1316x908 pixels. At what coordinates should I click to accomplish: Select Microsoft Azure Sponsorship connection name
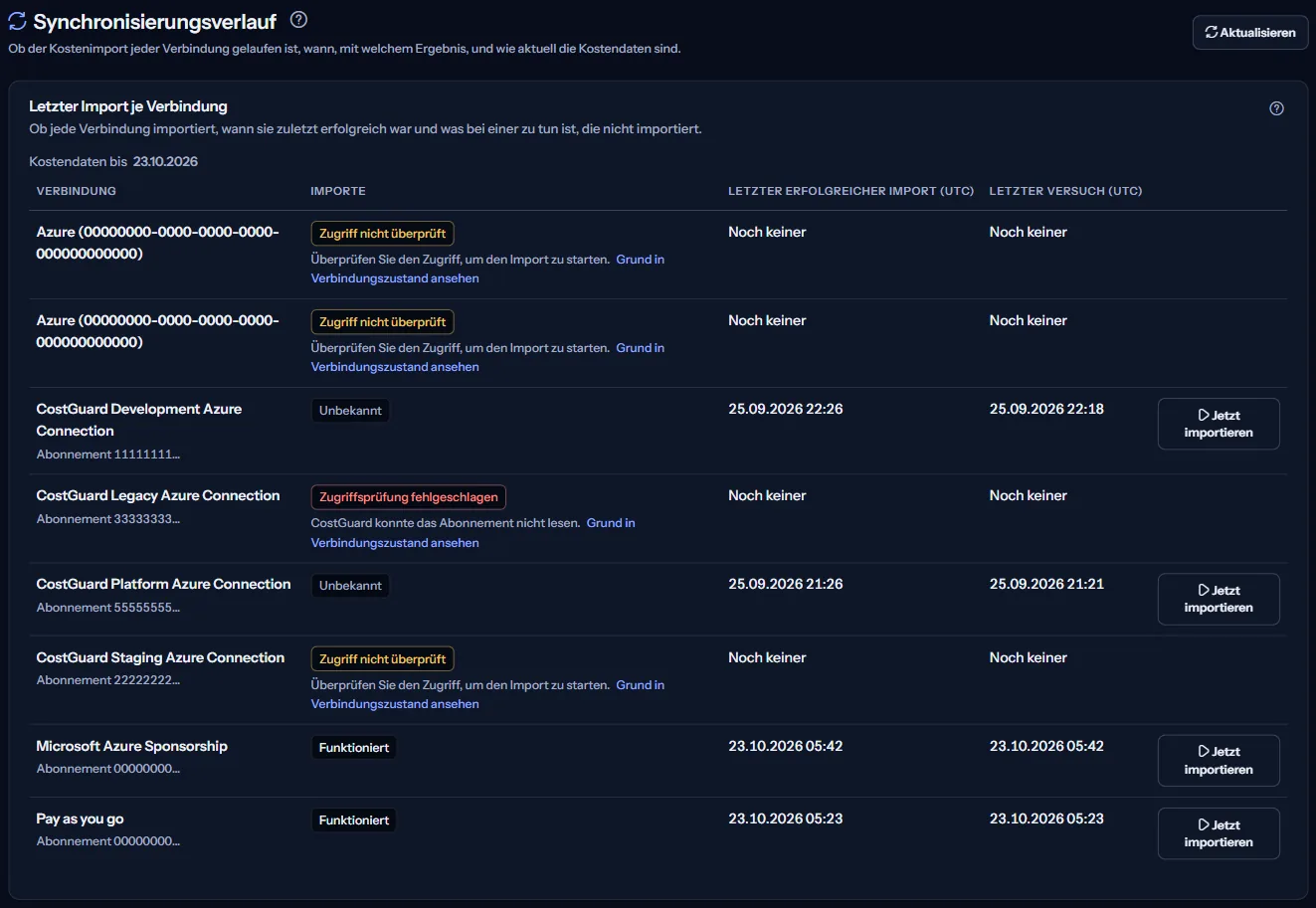[x=132, y=746]
